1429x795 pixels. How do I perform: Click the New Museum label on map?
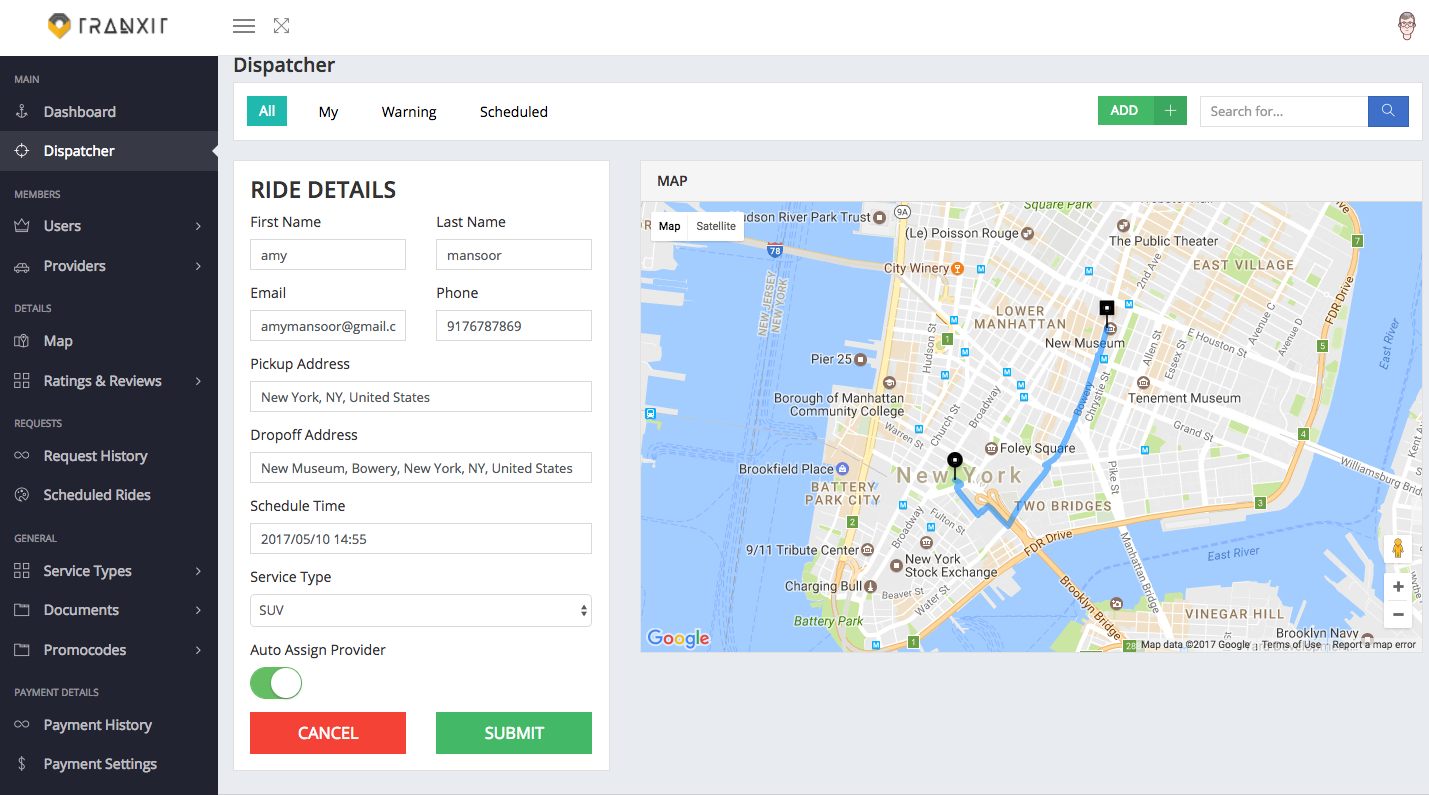pos(1085,343)
